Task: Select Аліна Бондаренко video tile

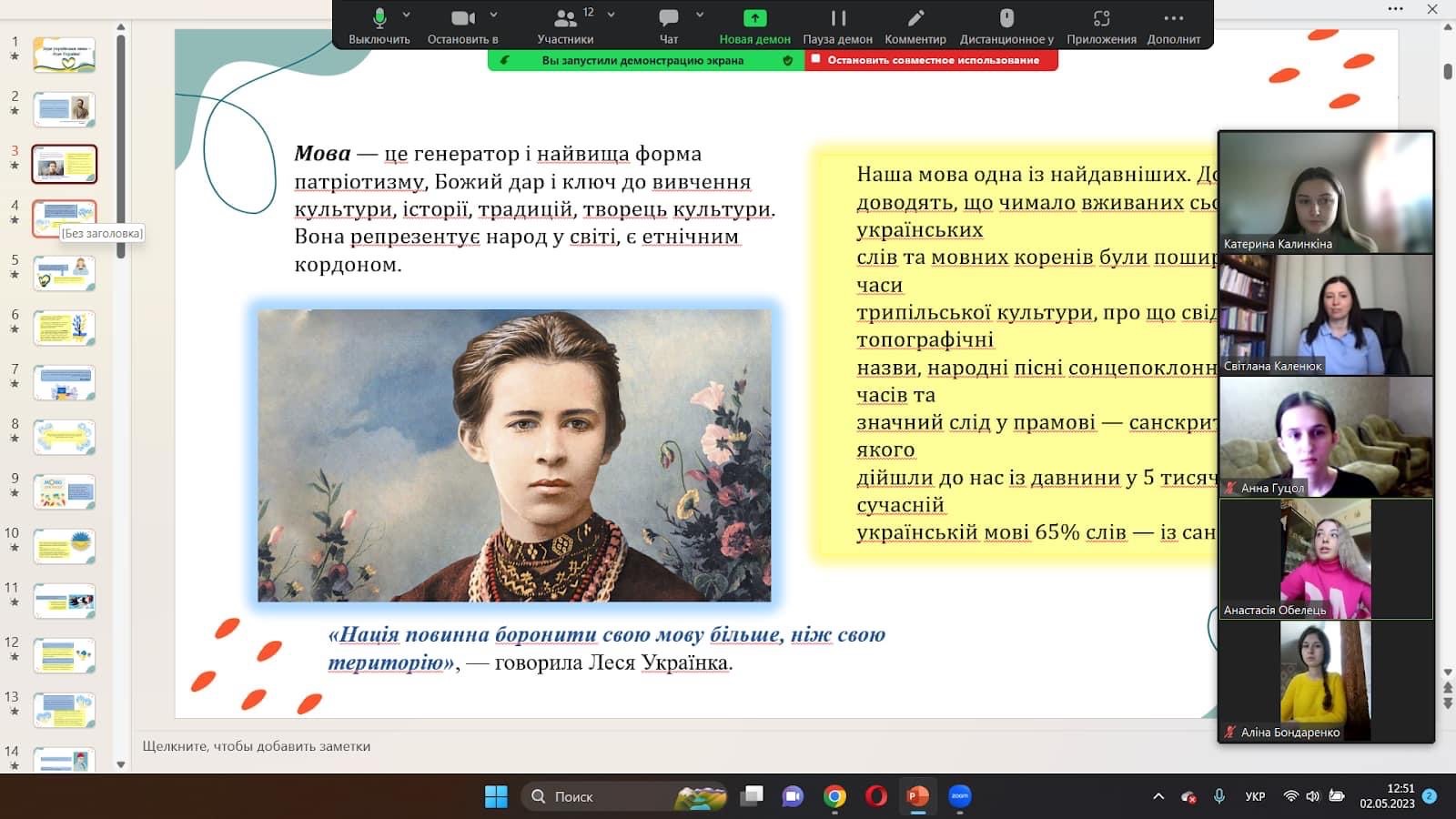Action: tap(1326, 681)
